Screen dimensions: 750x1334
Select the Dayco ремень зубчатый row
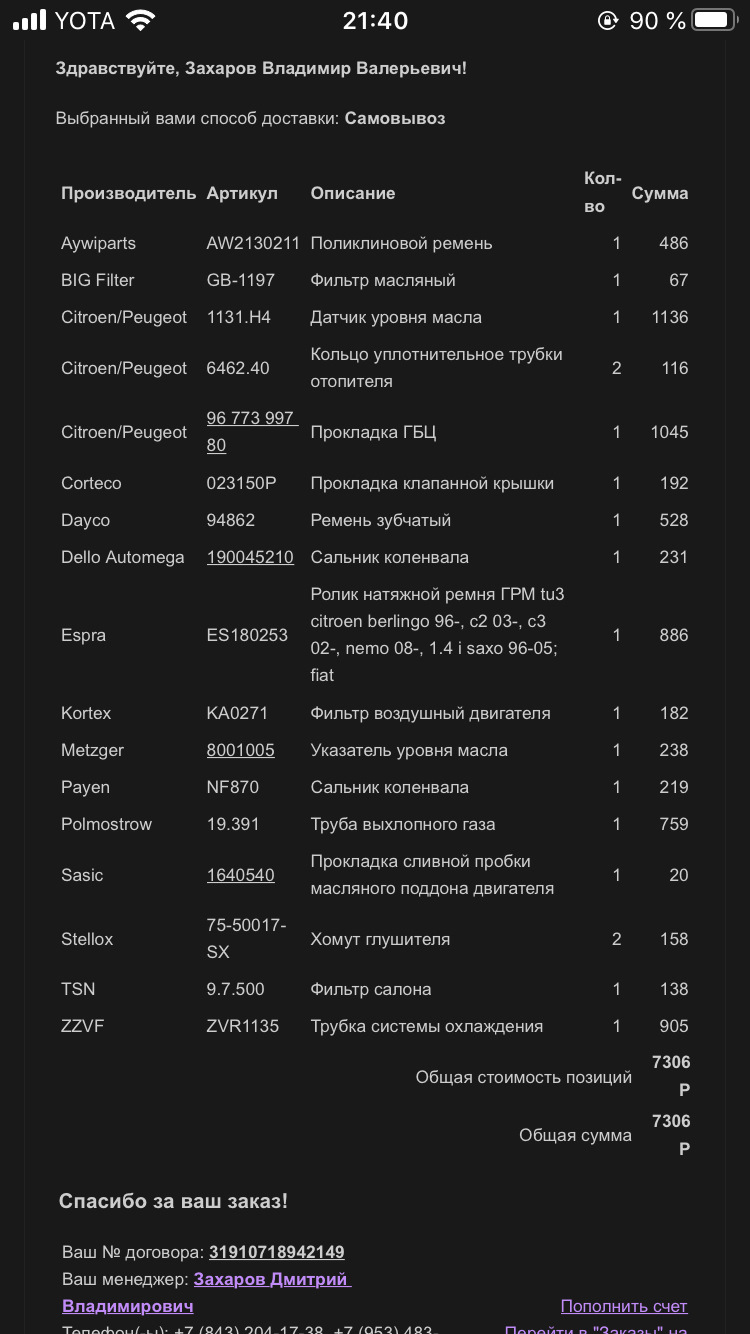[x=375, y=520]
